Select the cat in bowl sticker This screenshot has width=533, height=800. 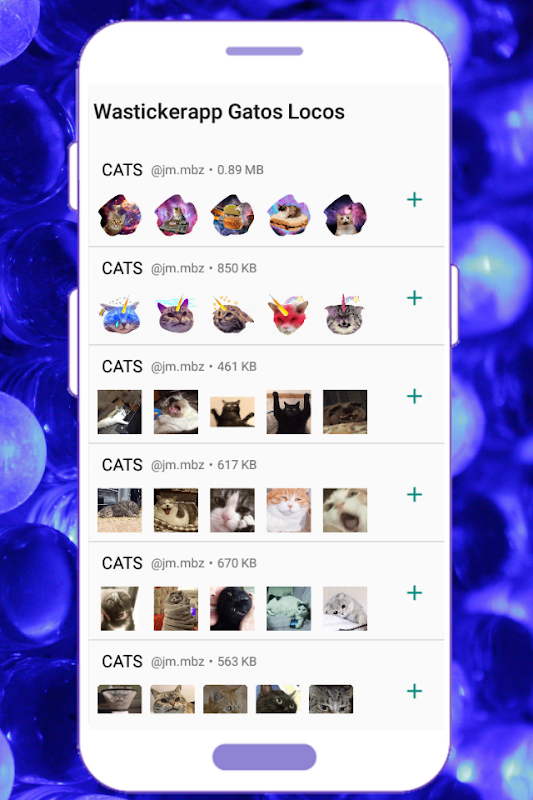tap(119, 699)
